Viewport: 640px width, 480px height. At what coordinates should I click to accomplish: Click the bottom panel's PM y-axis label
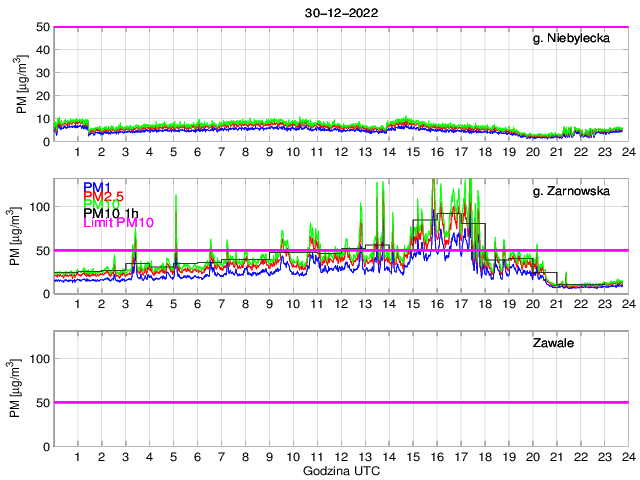point(22,388)
